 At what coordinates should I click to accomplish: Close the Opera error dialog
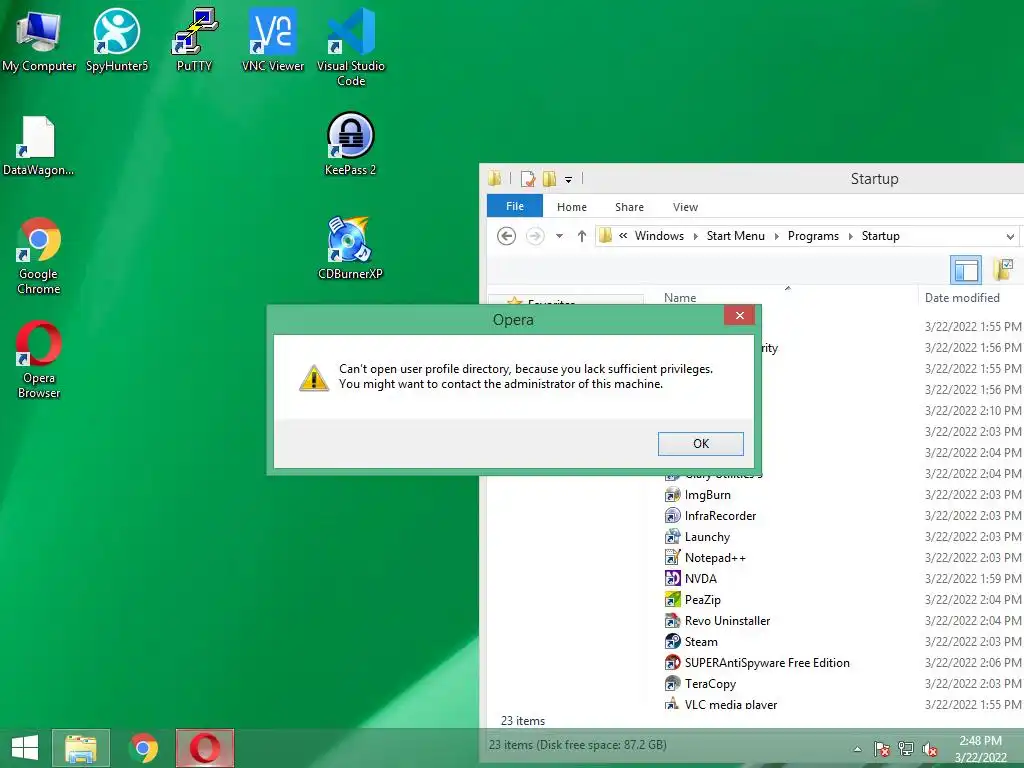point(739,315)
